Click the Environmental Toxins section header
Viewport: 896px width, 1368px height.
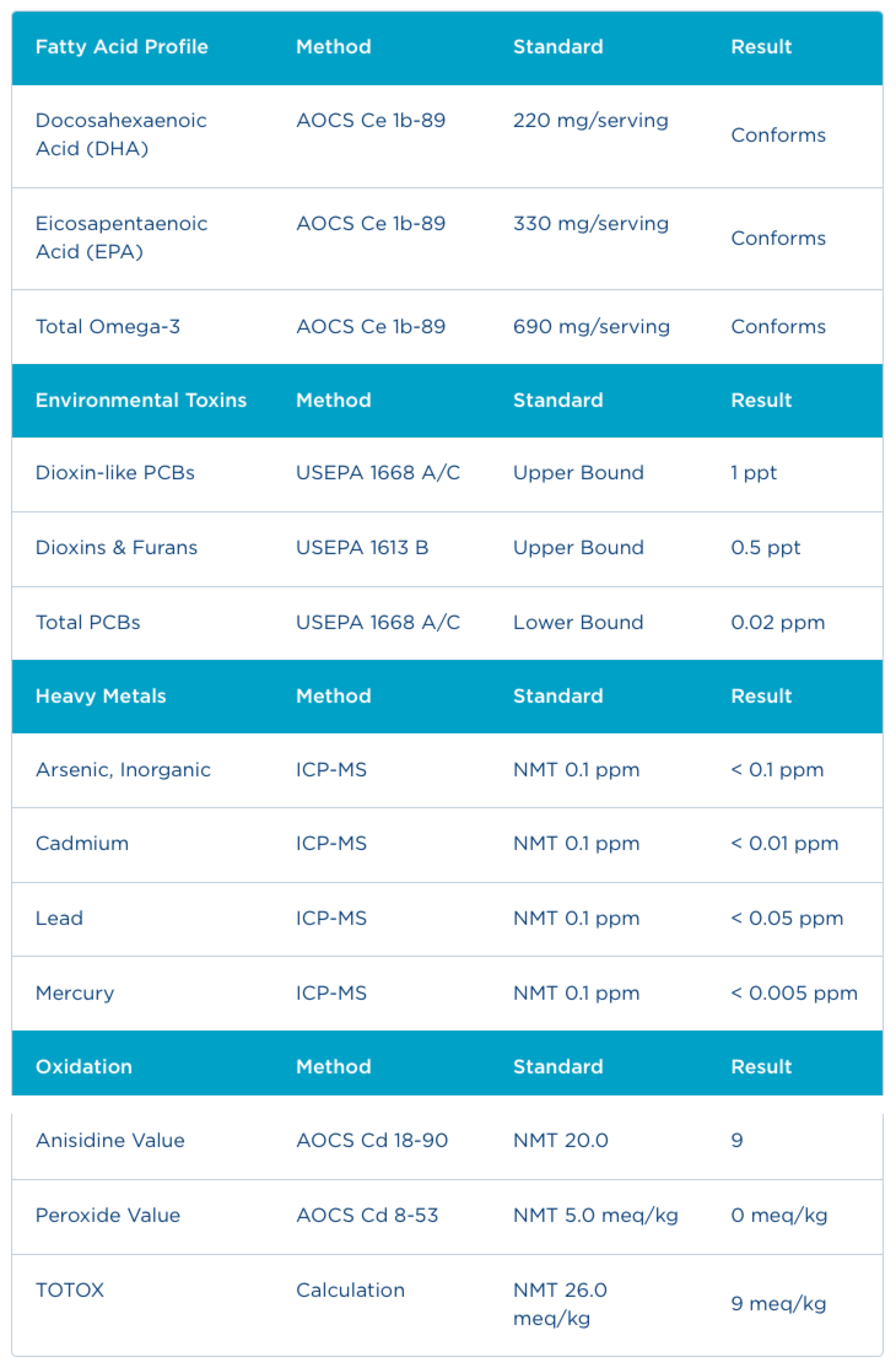point(141,400)
